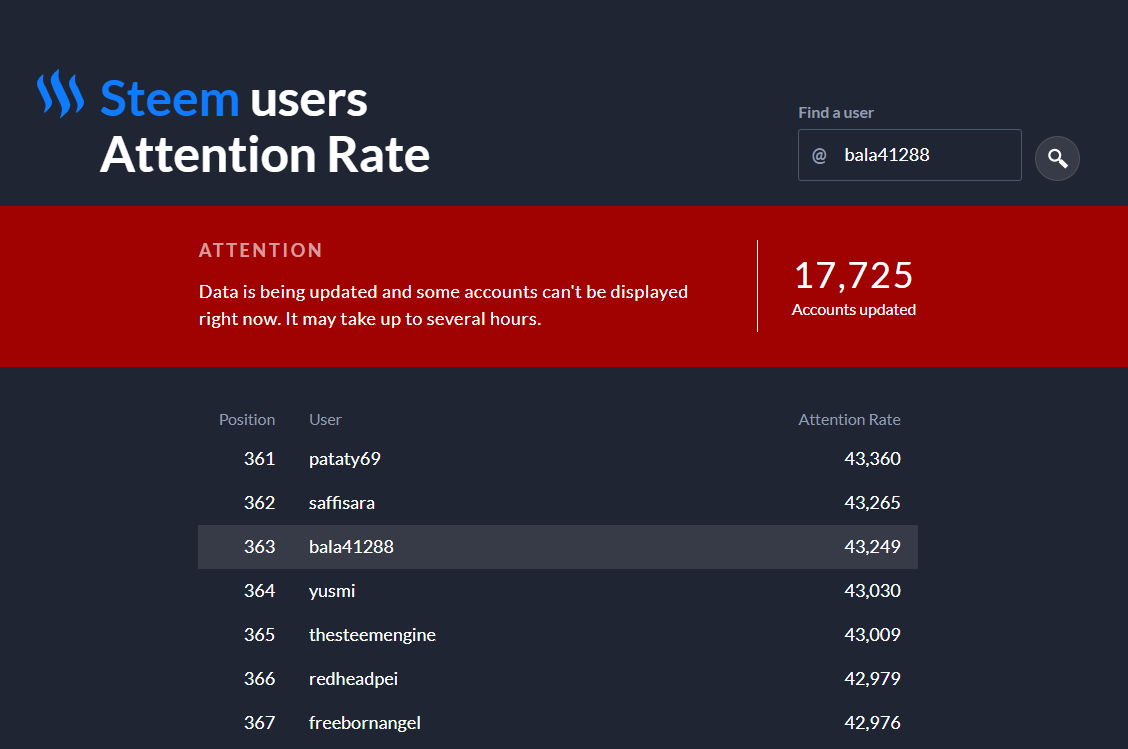This screenshot has width=1128, height=749.
Task: Click position number 364
Action: point(260,591)
